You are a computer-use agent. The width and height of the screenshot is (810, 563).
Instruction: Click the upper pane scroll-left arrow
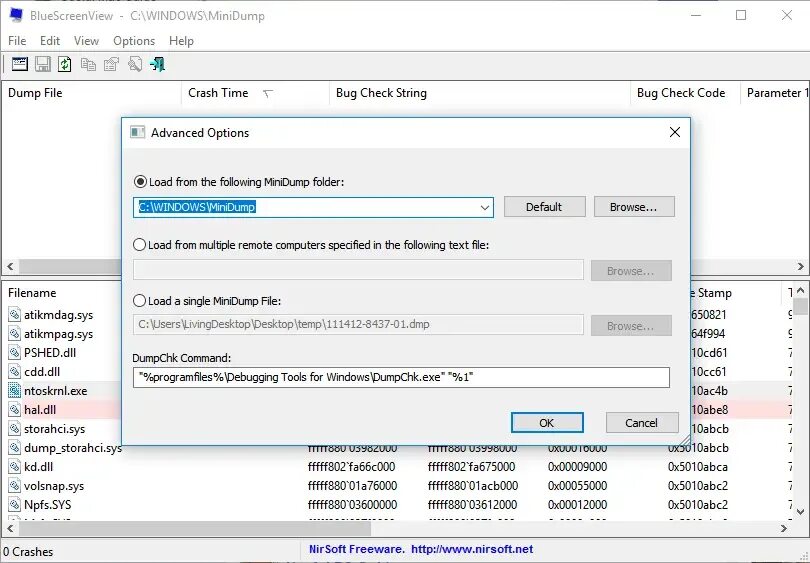click(x=10, y=267)
